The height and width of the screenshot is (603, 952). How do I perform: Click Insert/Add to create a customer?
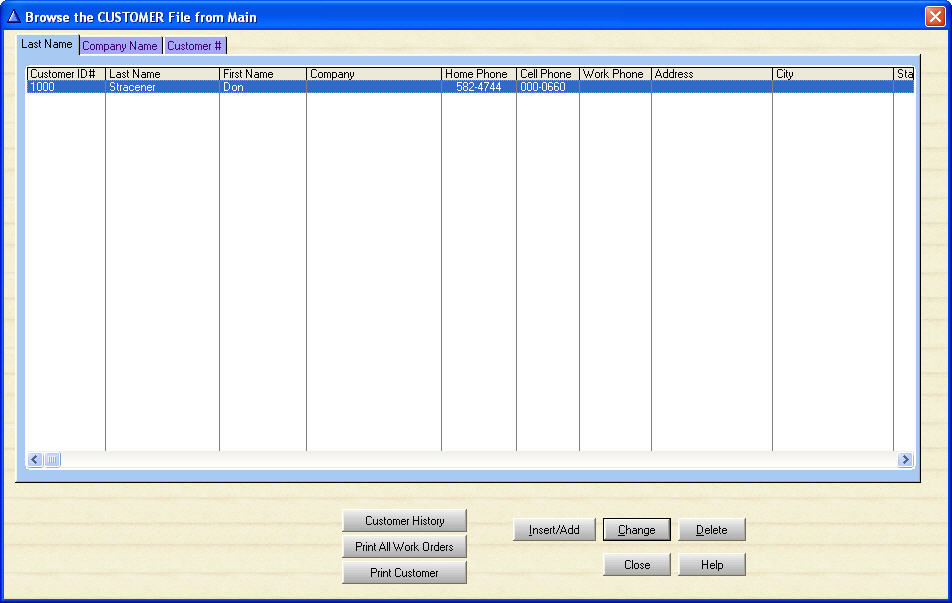click(554, 530)
